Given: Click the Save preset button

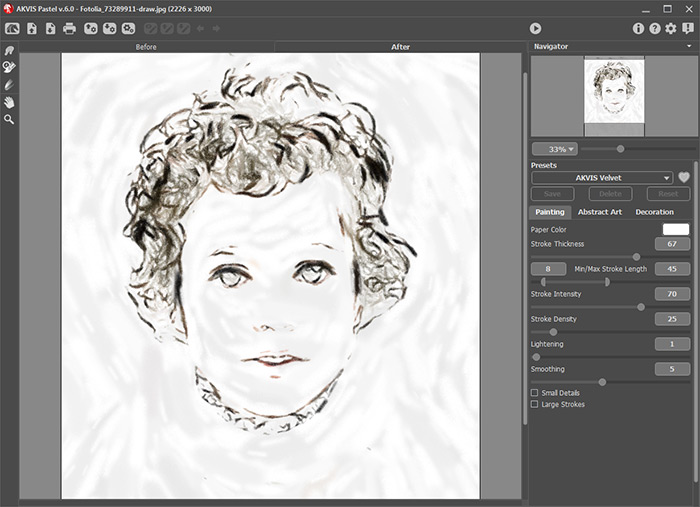Looking at the screenshot, I should click(552, 194).
